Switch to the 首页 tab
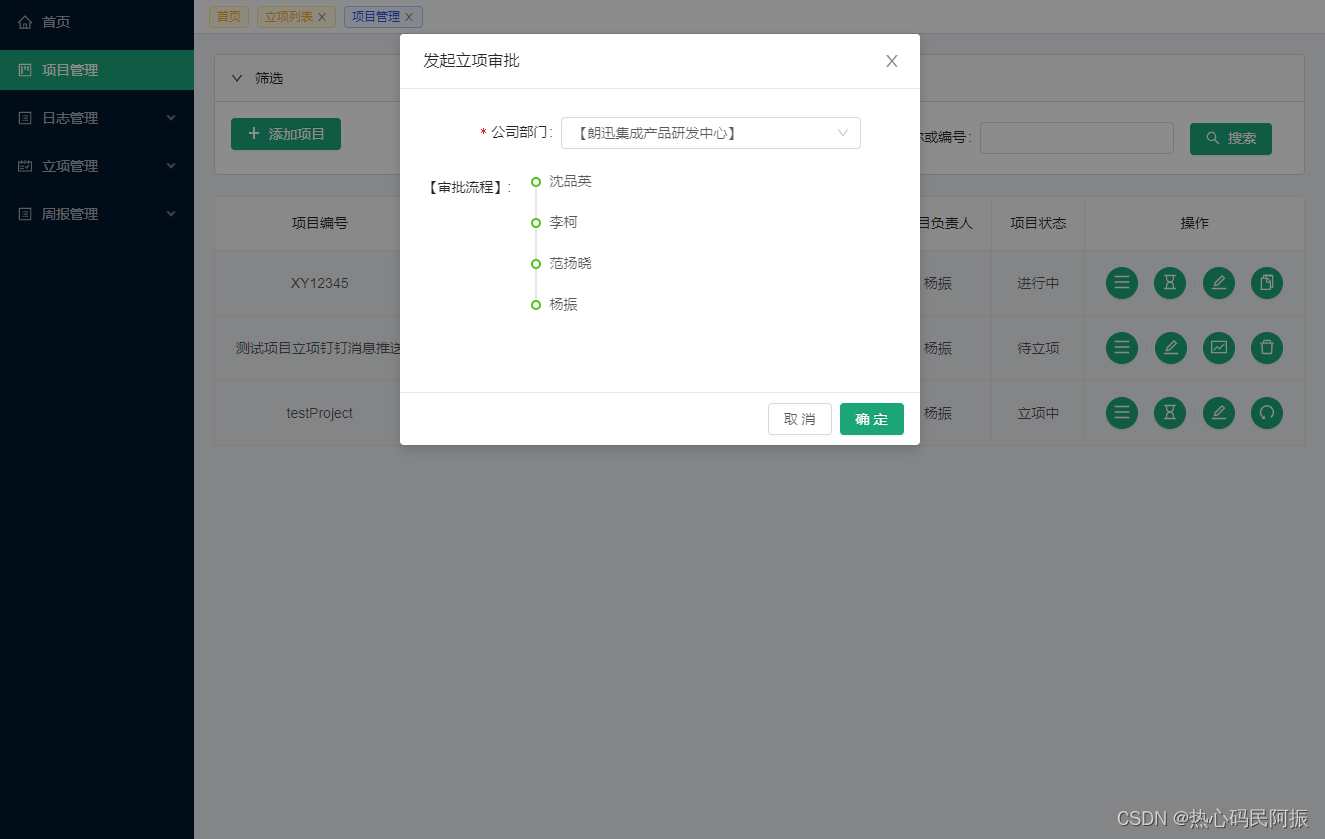The width and height of the screenshot is (1325, 839). 229,17
